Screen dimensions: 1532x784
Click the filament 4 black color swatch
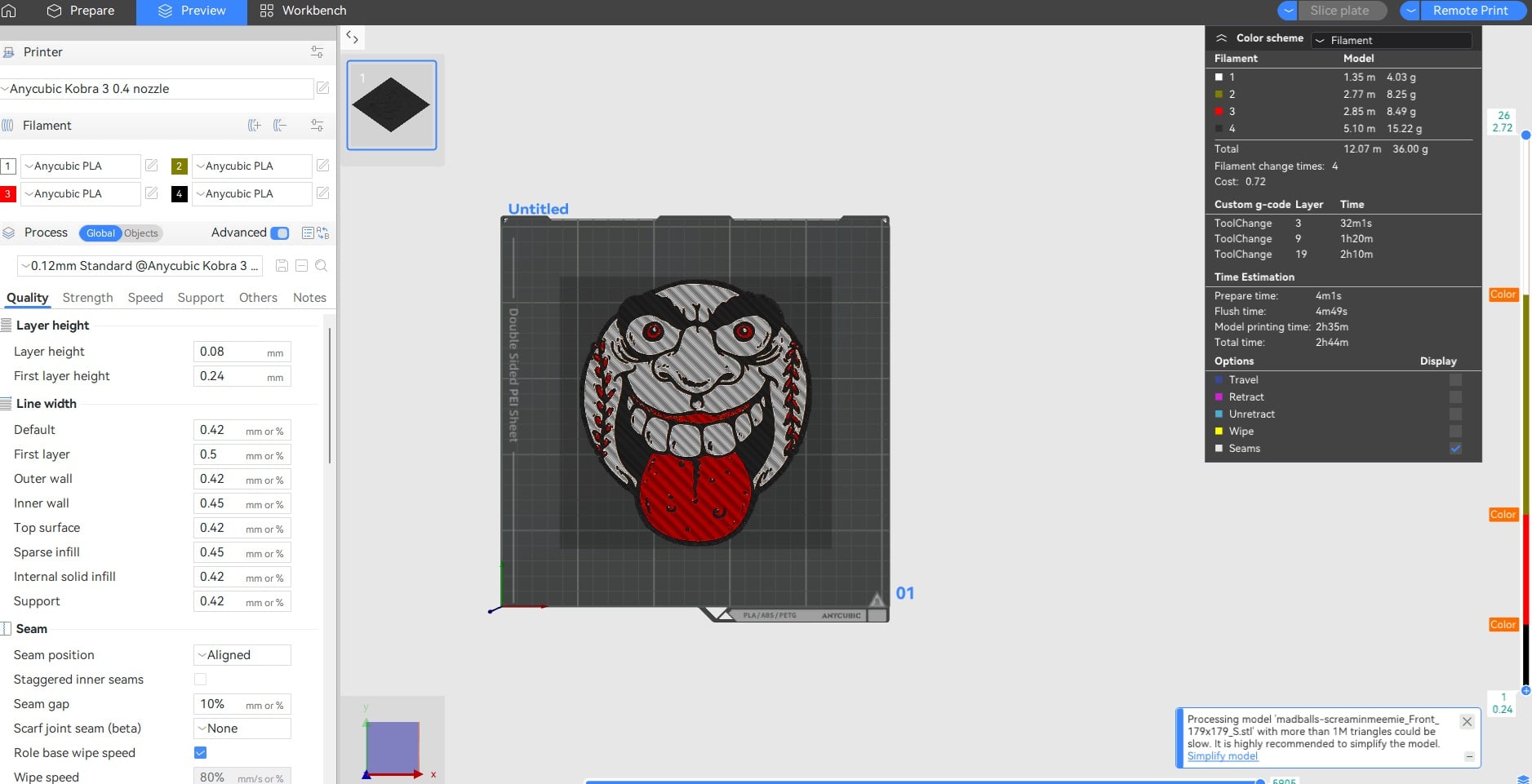(179, 194)
